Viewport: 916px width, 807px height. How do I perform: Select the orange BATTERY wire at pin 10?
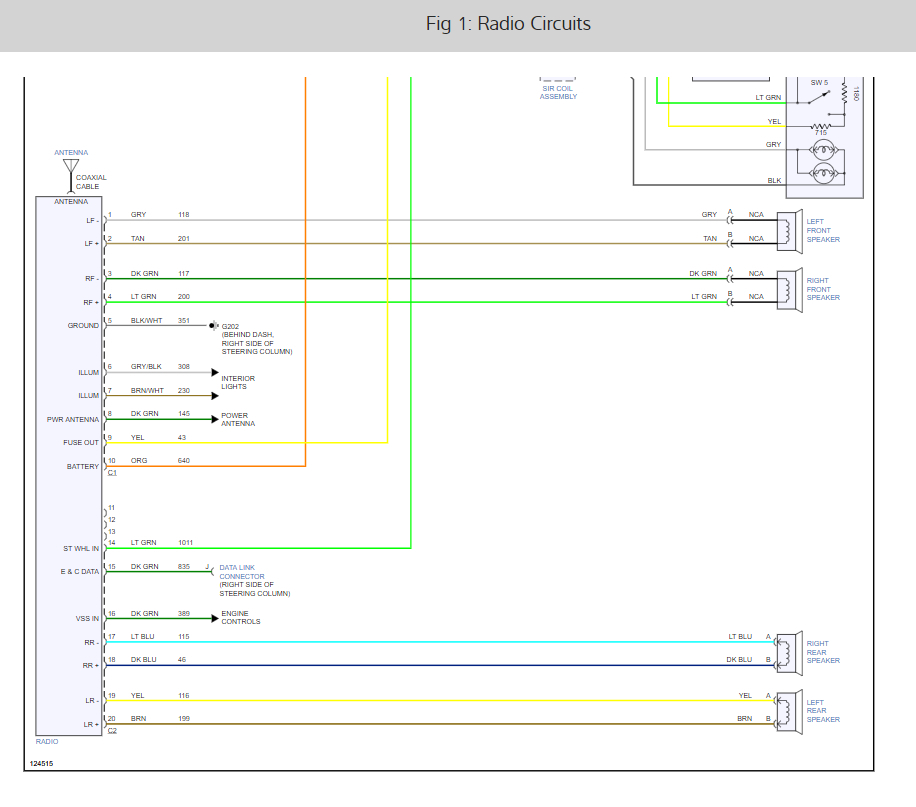coord(200,466)
